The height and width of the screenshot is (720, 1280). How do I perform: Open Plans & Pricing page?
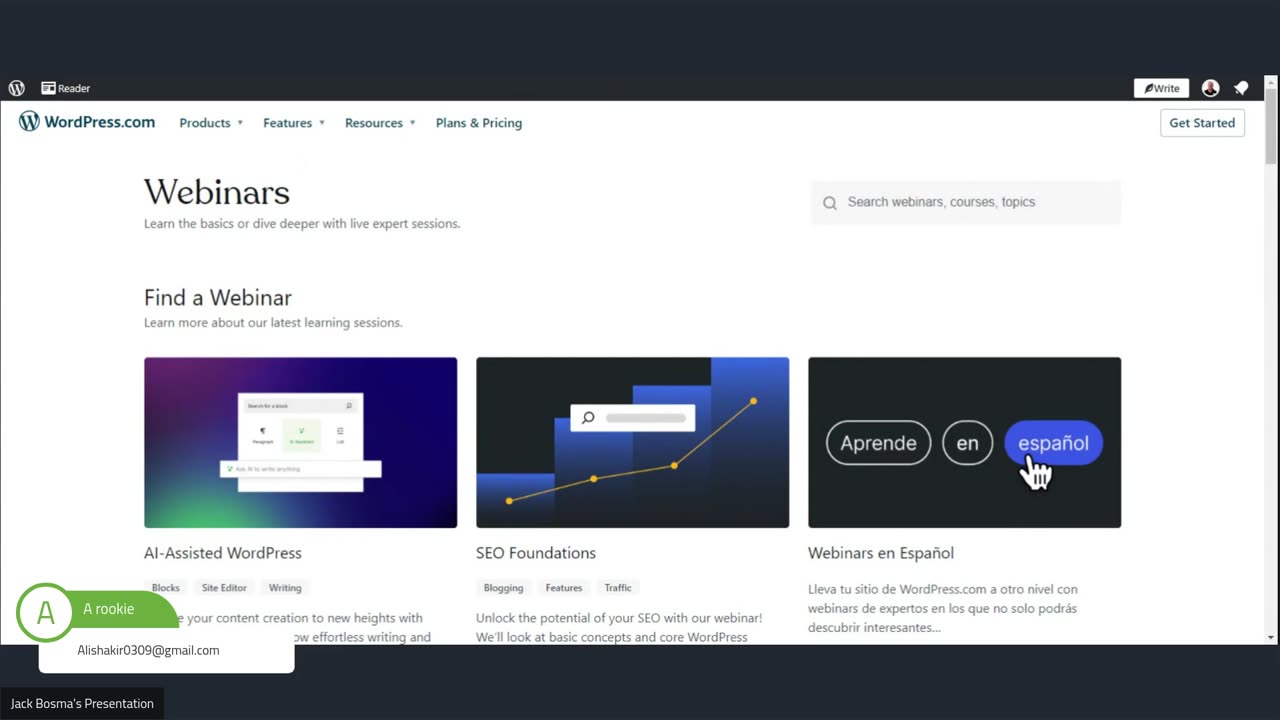[479, 123]
